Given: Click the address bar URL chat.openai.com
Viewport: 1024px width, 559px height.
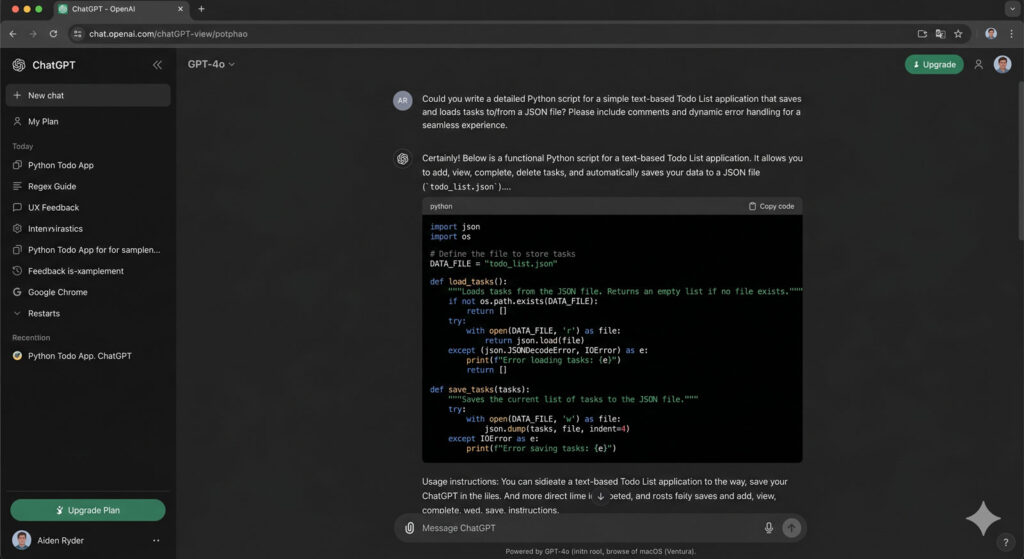Looking at the screenshot, I should [x=168, y=34].
